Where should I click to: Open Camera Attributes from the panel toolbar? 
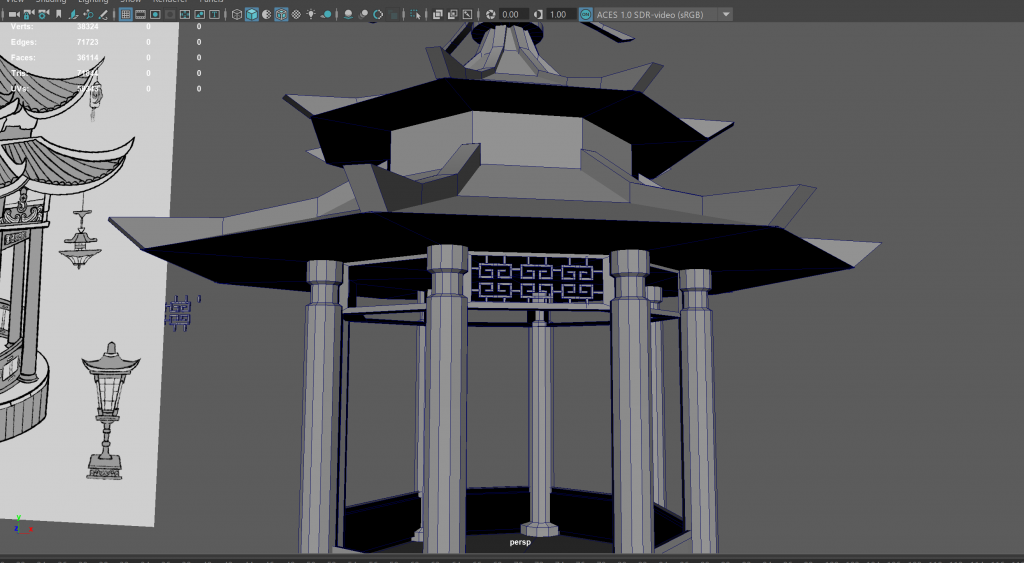click(x=43, y=14)
